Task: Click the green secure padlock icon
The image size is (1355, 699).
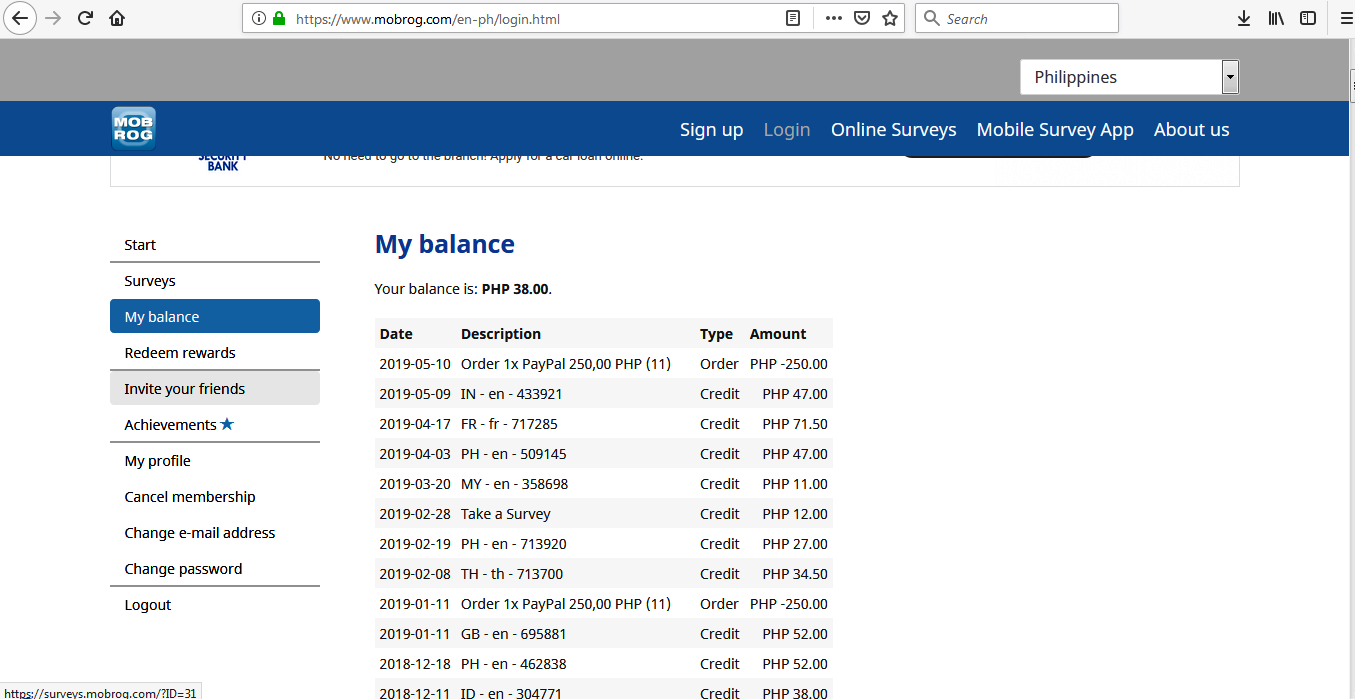Action: pyautogui.click(x=279, y=18)
